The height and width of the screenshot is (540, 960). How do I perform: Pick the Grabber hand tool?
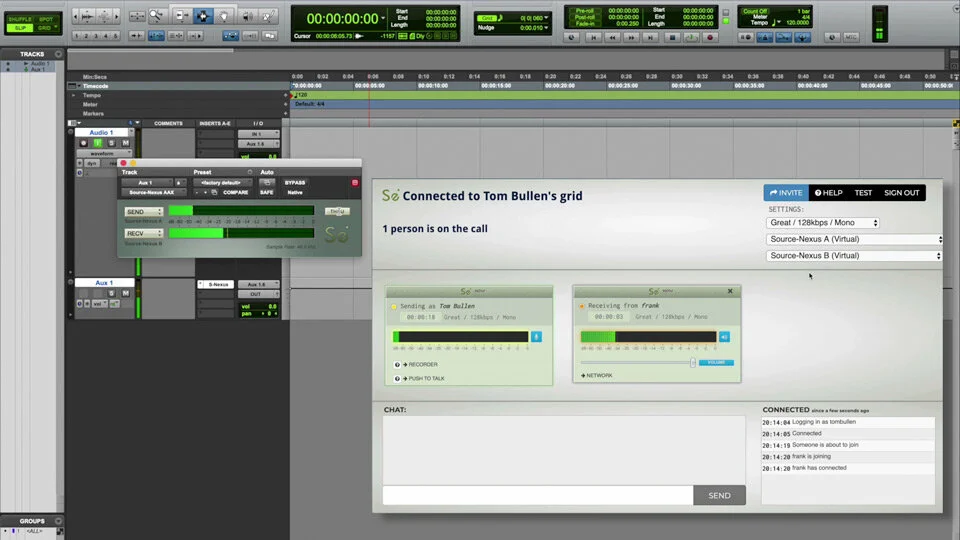[224, 16]
